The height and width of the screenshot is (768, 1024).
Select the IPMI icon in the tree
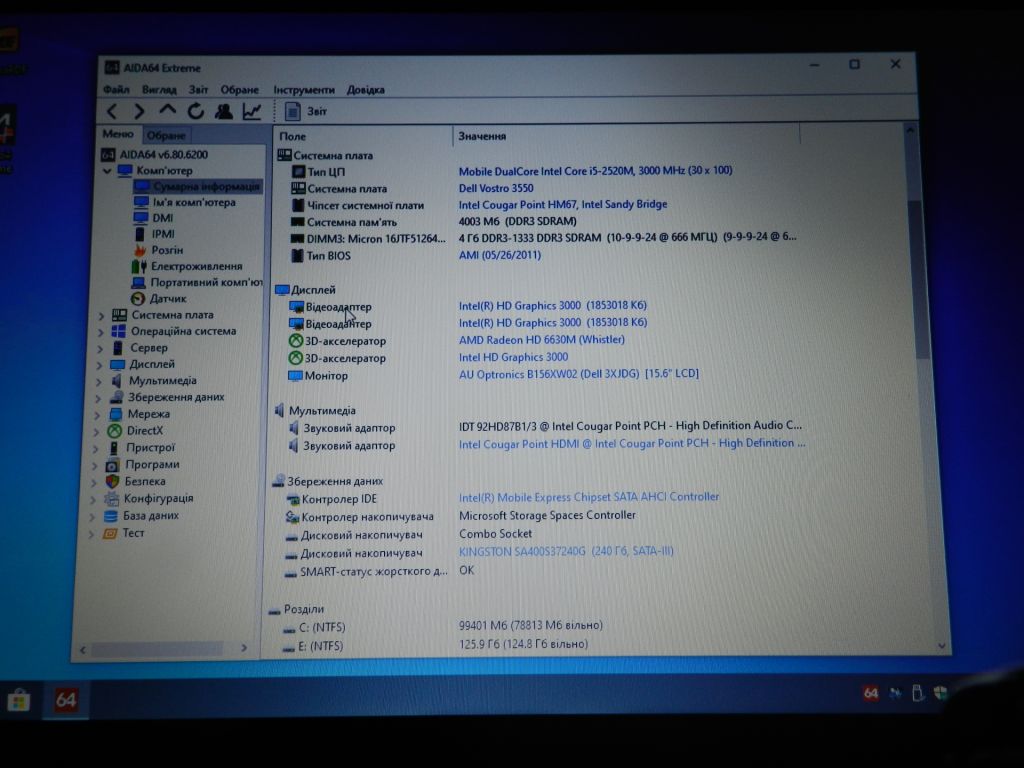[x=140, y=234]
